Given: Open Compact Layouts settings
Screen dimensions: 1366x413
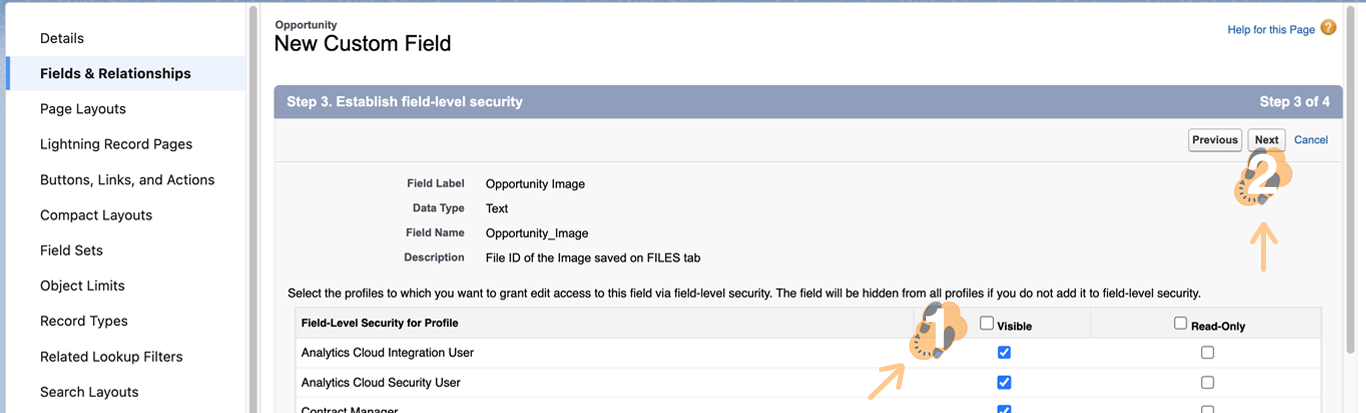Looking at the screenshot, I should tap(96, 215).
